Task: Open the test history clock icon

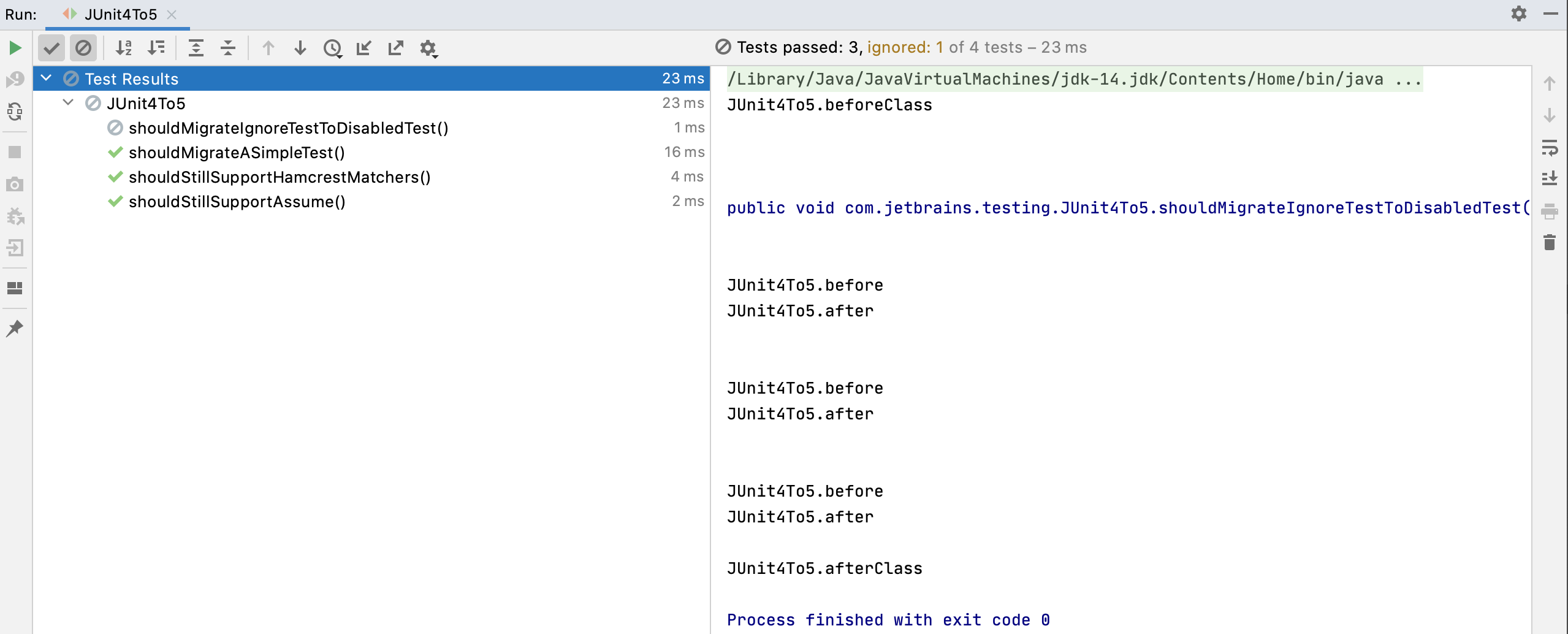Action: point(332,48)
